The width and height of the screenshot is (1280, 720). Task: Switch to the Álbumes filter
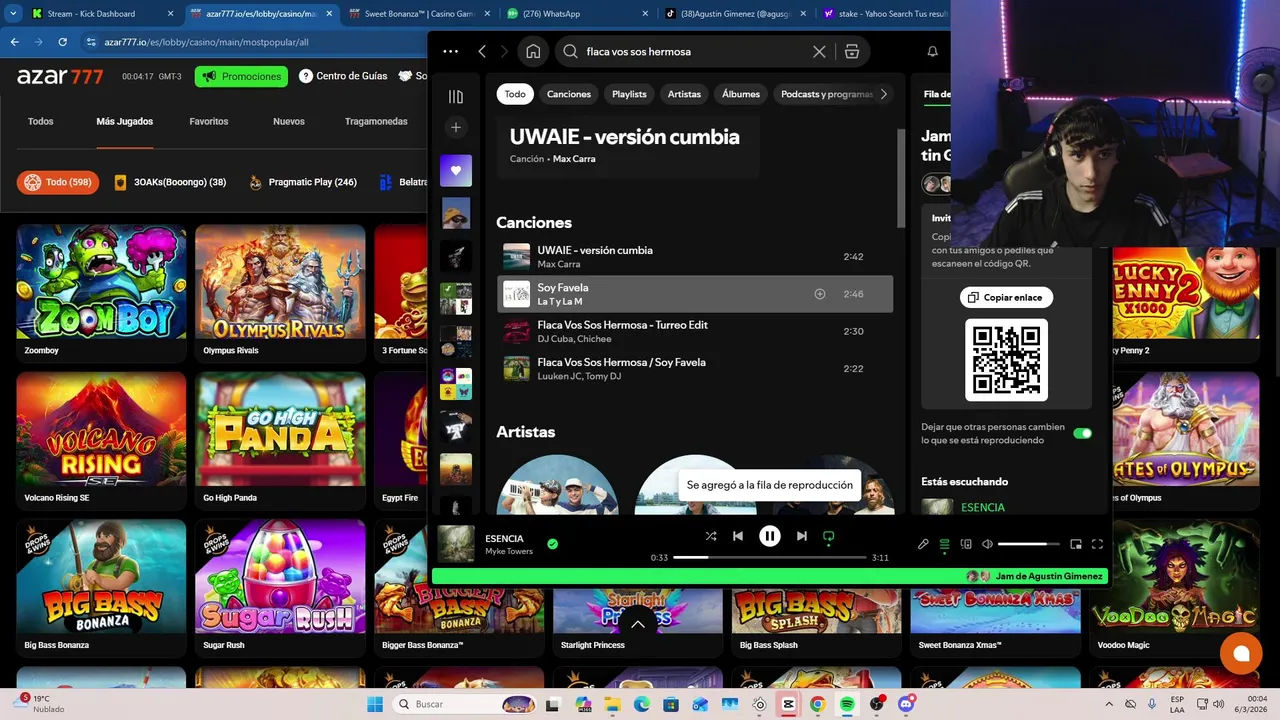741,94
